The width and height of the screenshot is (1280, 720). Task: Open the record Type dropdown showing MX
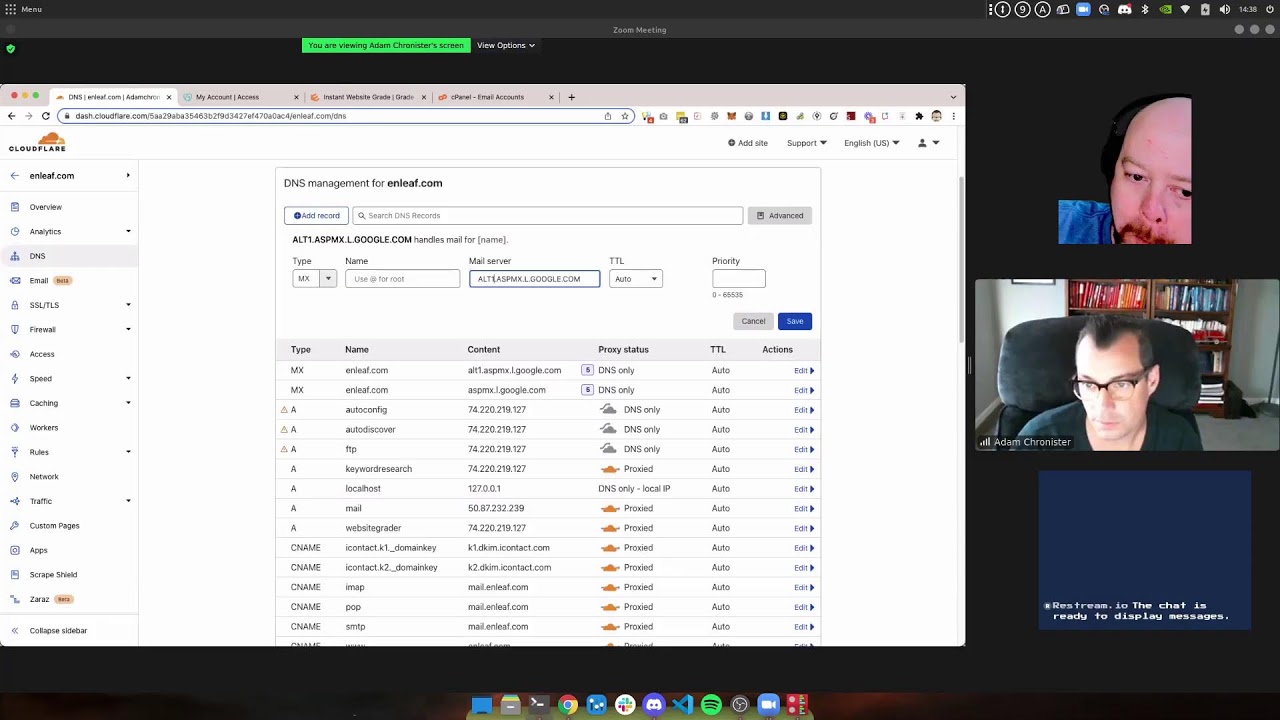click(x=314, y=279)
